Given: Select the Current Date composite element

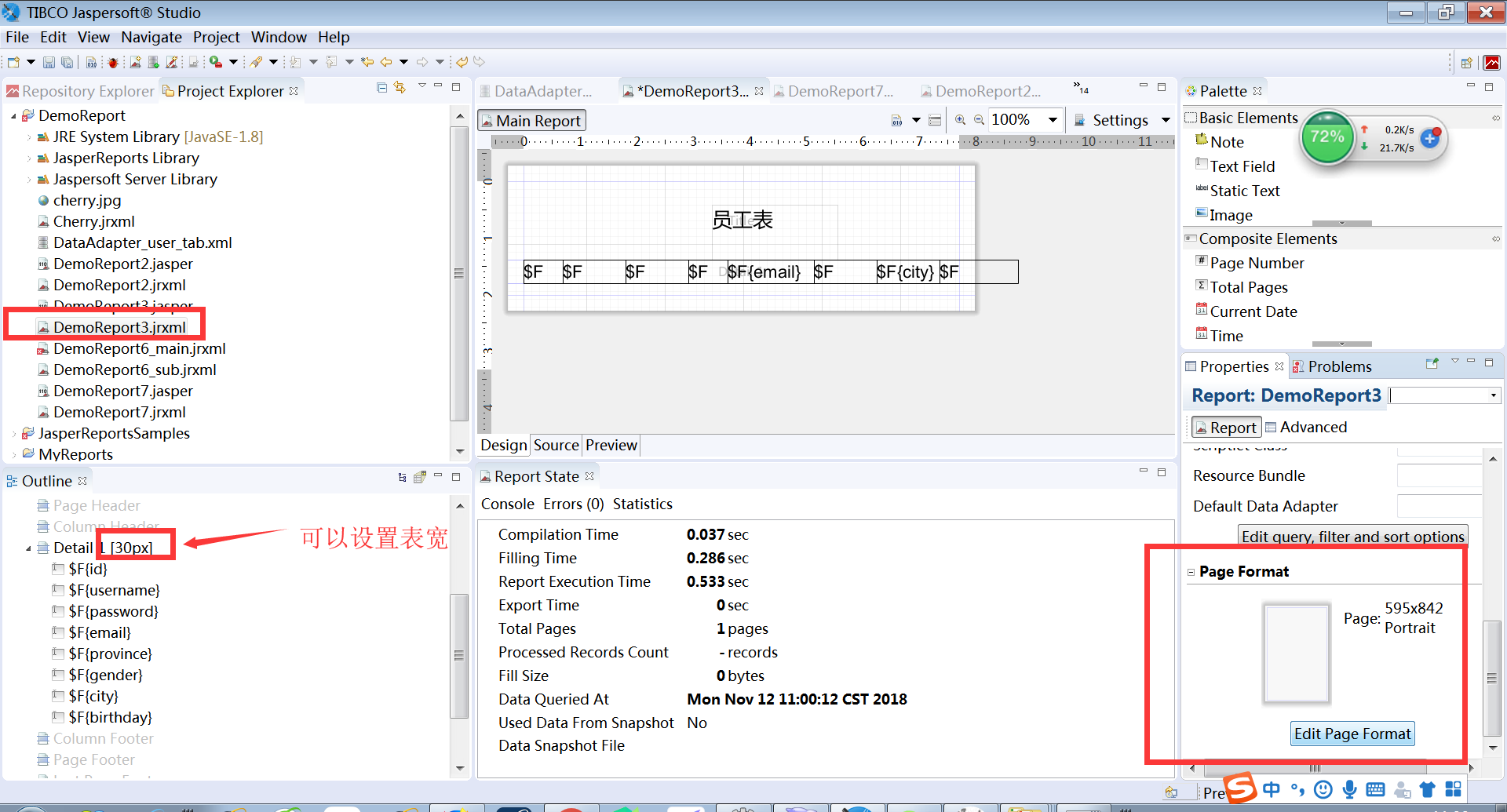Looking at the screenshot, I should coord(1246,311).
